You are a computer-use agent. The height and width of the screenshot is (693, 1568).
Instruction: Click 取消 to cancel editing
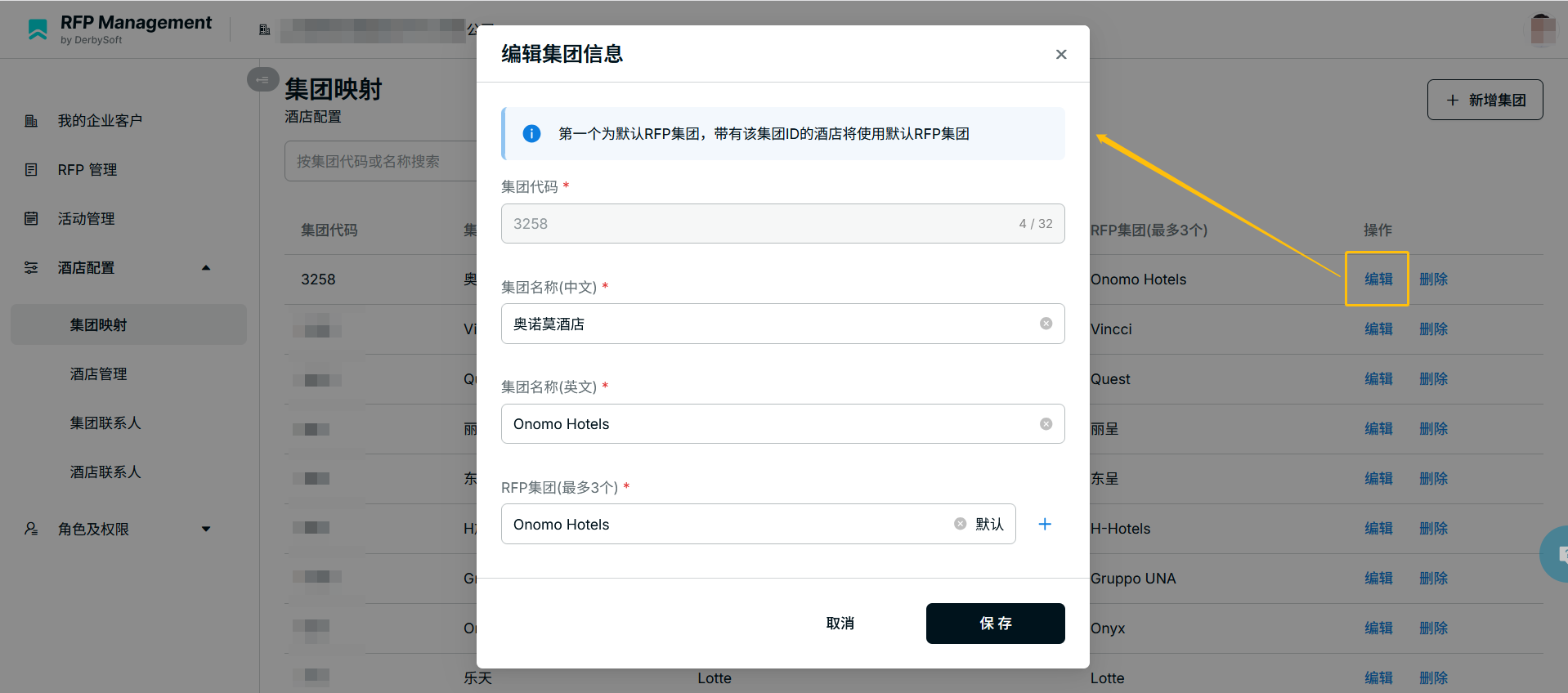coord(840,624)
